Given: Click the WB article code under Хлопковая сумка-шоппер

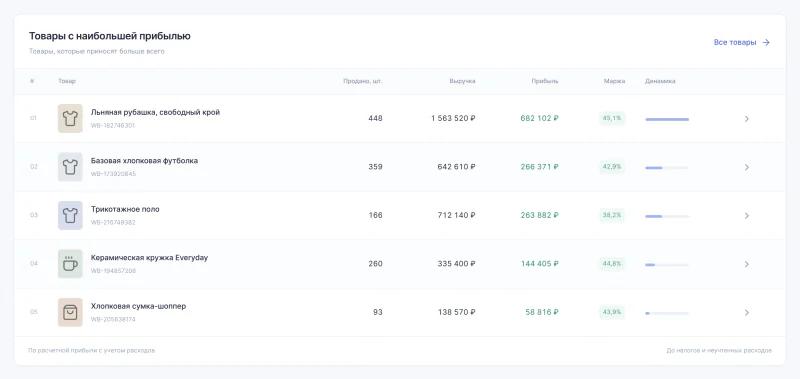Looking at the screenshot, I should [x=113, y=319].
